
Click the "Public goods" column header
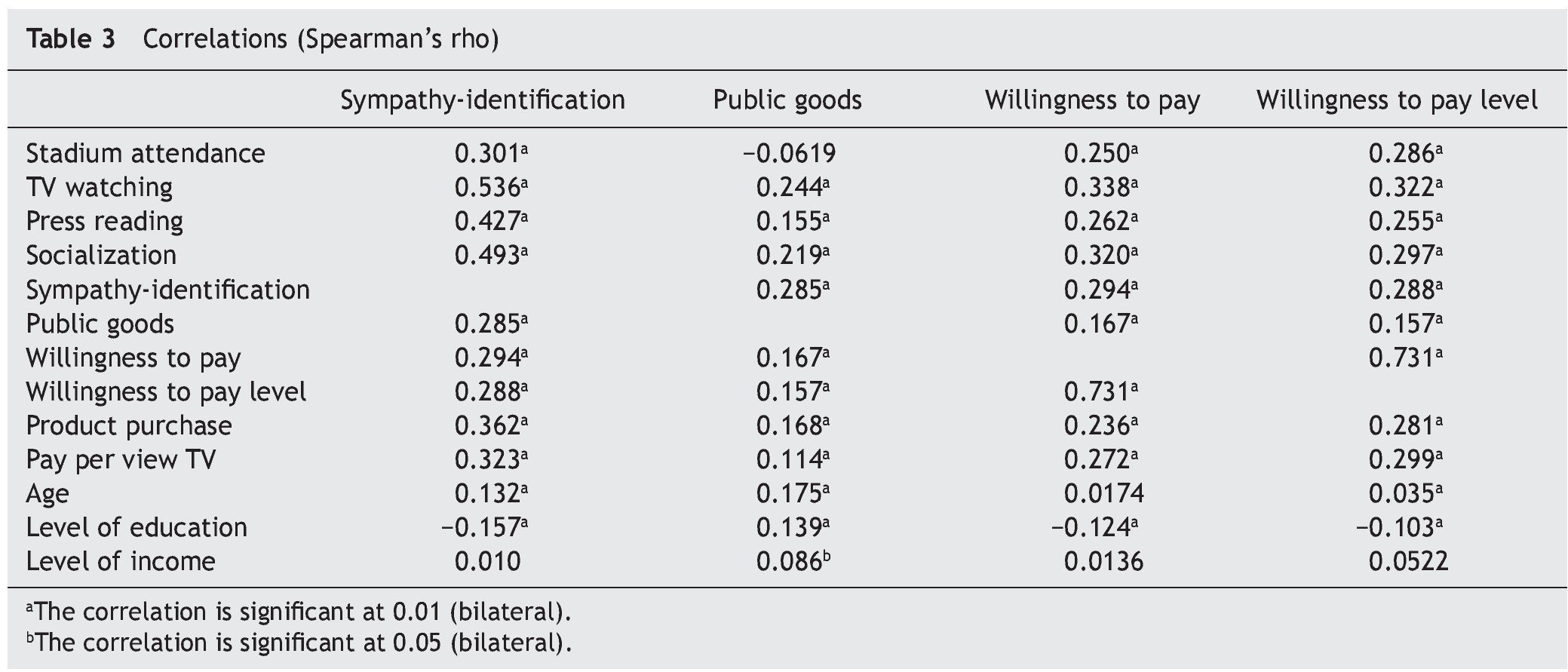point(787,100)
